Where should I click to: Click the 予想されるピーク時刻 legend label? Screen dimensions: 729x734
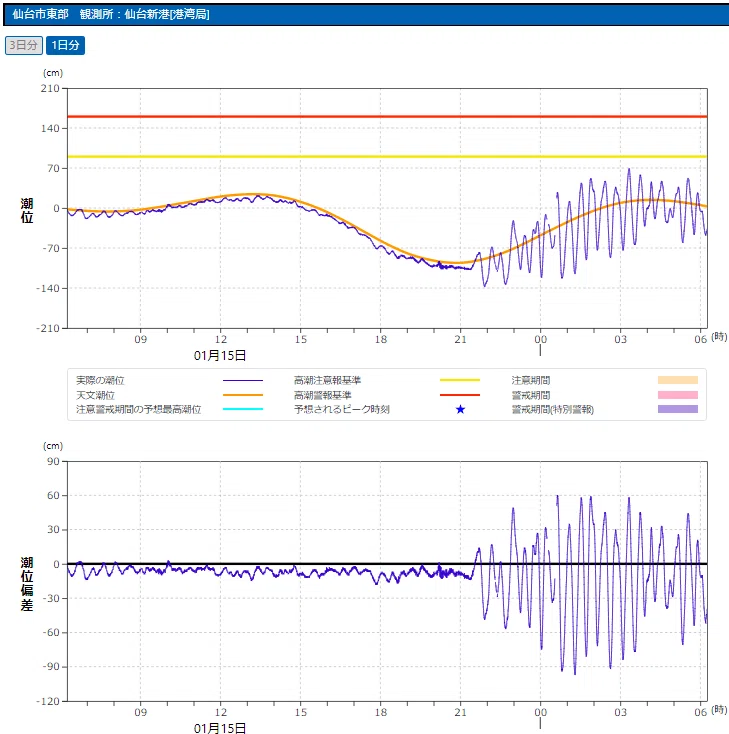click(x=342, y=410)
